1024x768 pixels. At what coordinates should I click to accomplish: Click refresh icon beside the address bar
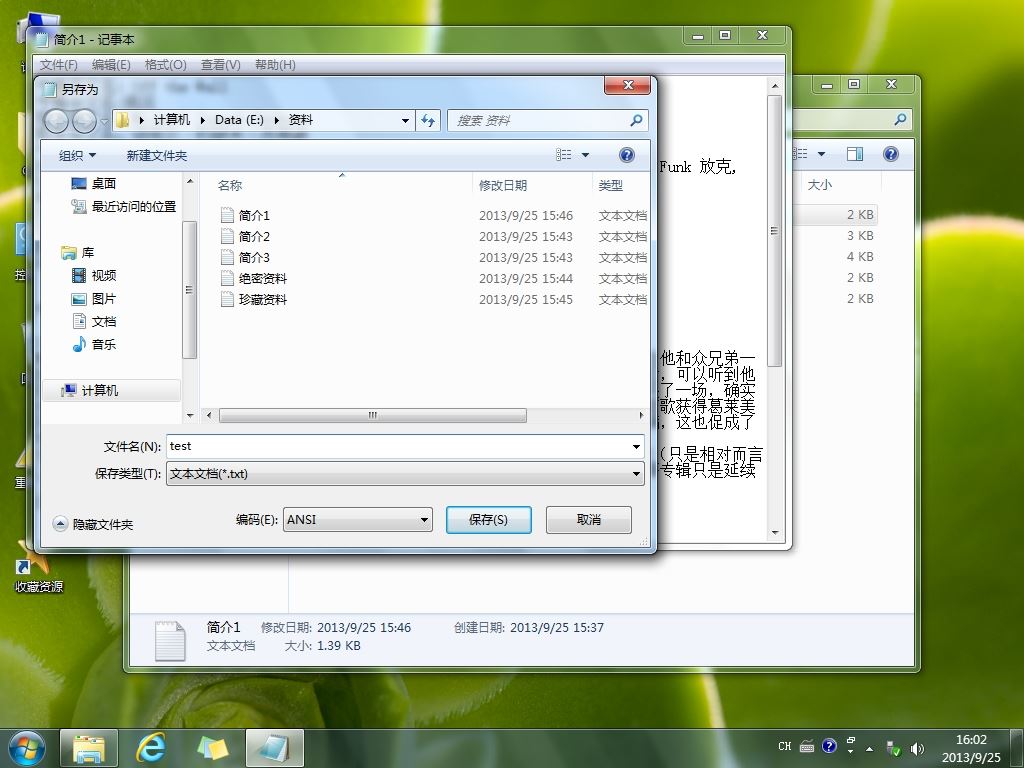tap(428, 120)
